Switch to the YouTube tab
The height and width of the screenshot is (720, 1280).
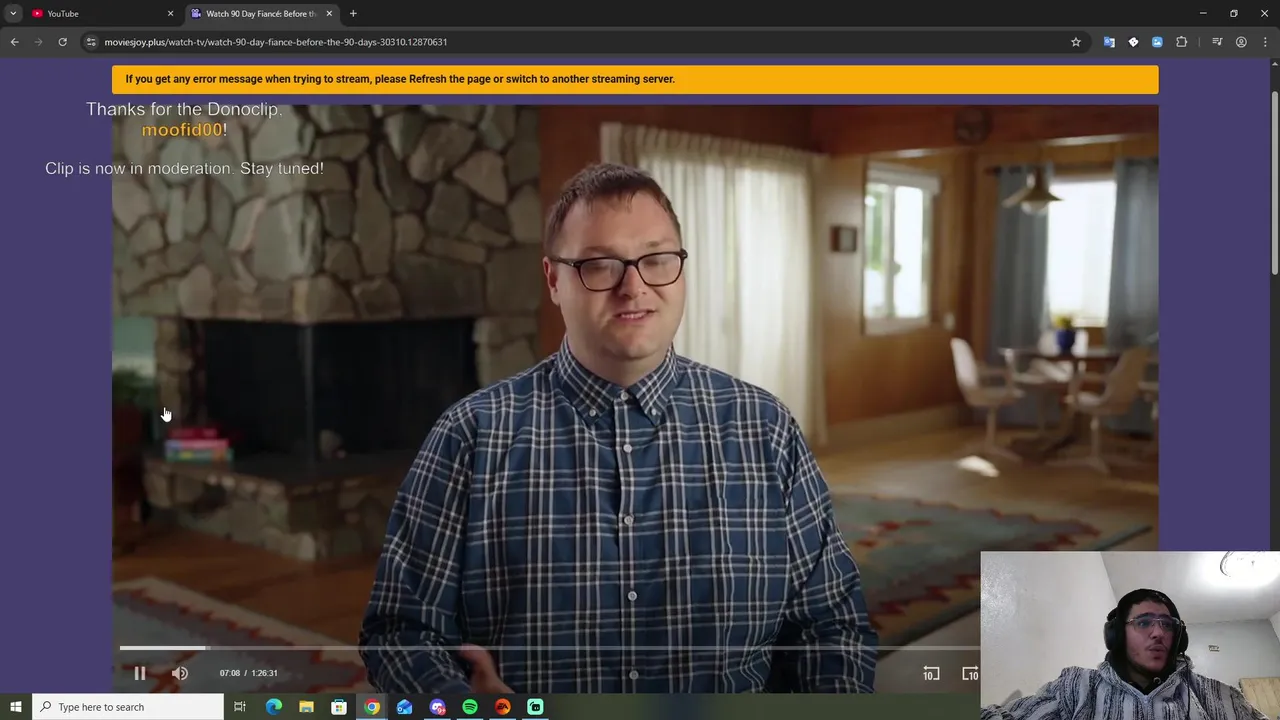(x=102, y=14)
